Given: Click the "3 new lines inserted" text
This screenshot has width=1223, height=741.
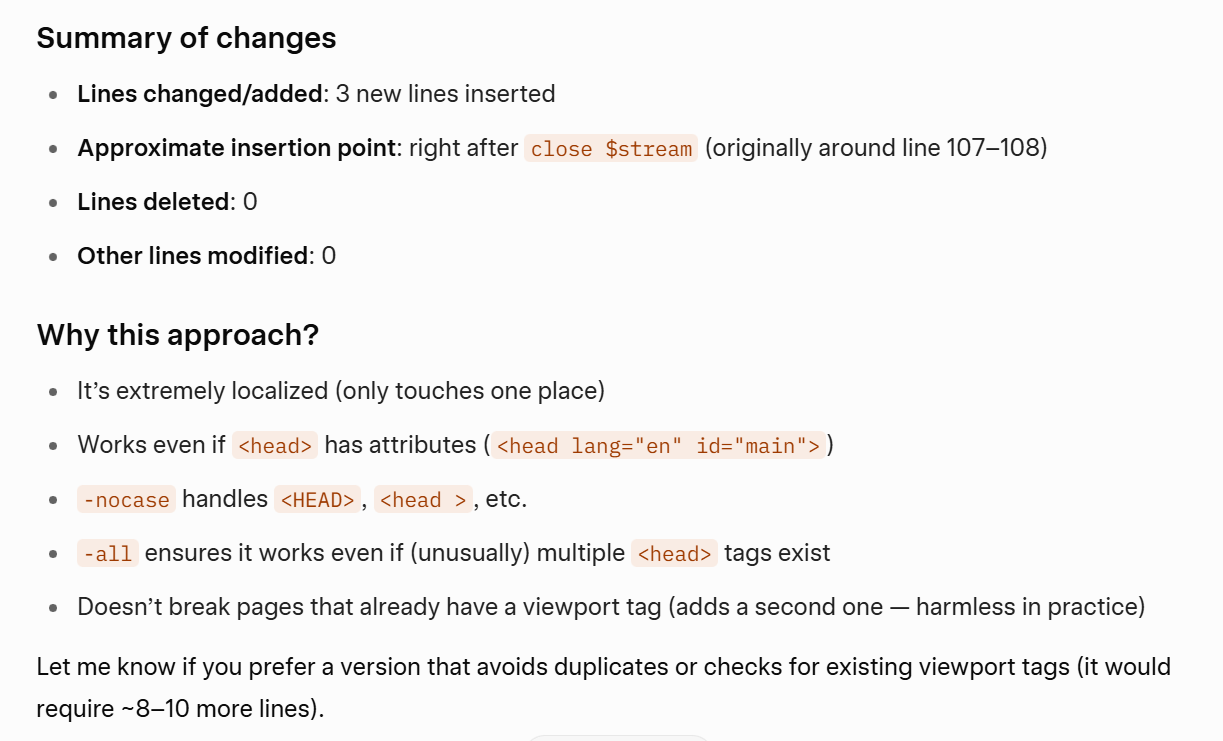Looking at the screenshot, I should [445, 94].
